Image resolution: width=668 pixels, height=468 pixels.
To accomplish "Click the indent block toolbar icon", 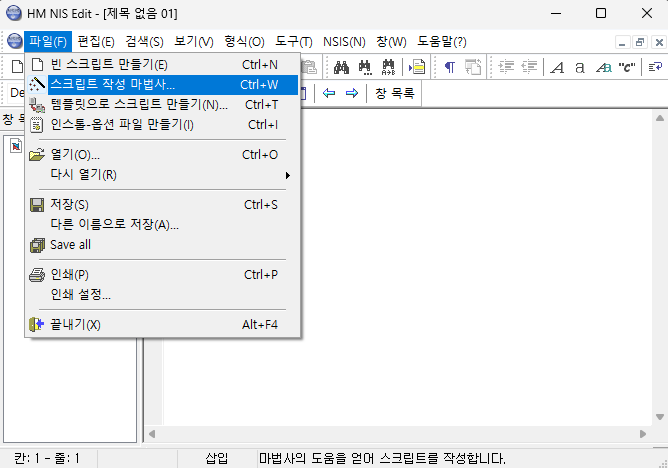I will pyautogui.click(x=506, y=67).
